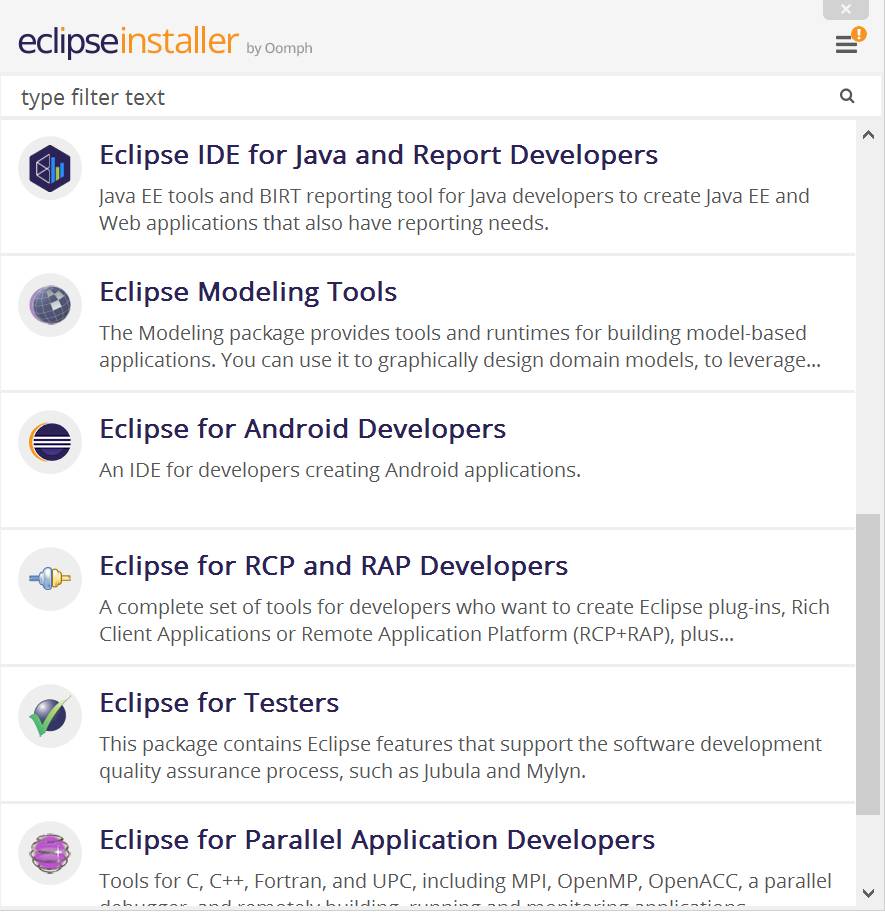The image size is (885, 912).
Task: Click the Java and Report Developers package icon
Action: [x=49, y=168]
